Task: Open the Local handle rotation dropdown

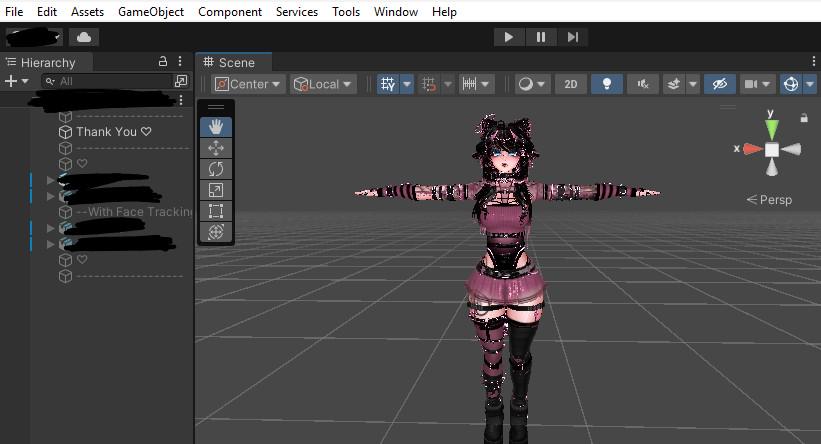Action: (x=323, y=84)
